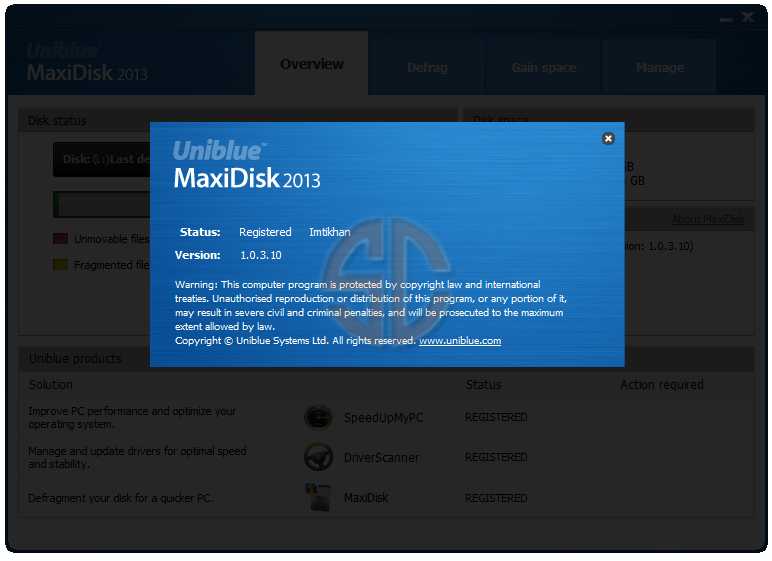Viewport: 772px width, 561px height.
Task: Click the Uniblue MaxiDisk 2013 header logo
Action: pos(87,63)
